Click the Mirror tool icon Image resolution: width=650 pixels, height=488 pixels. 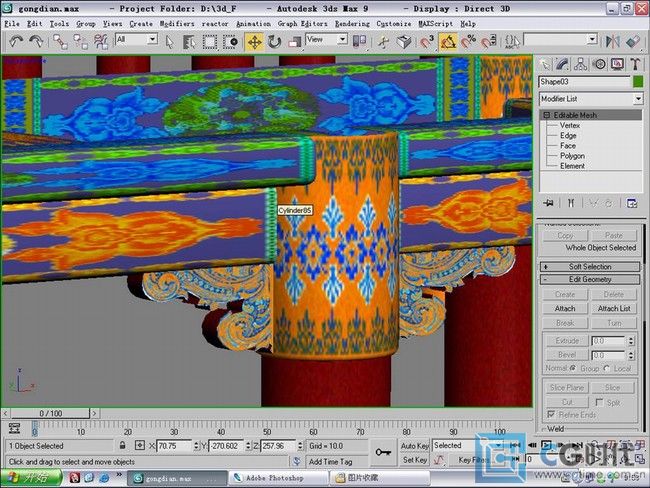[613, 42]
